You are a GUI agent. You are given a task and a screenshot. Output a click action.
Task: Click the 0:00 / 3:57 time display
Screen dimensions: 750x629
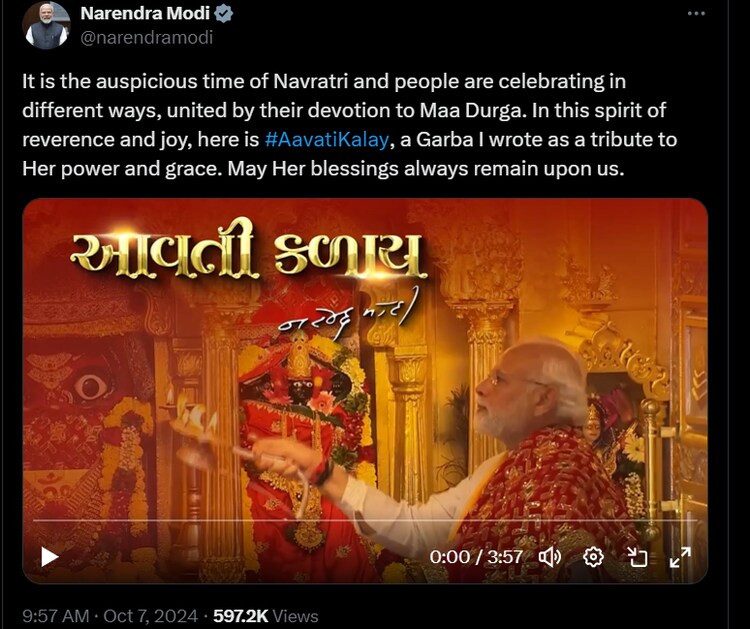(475, 557)
